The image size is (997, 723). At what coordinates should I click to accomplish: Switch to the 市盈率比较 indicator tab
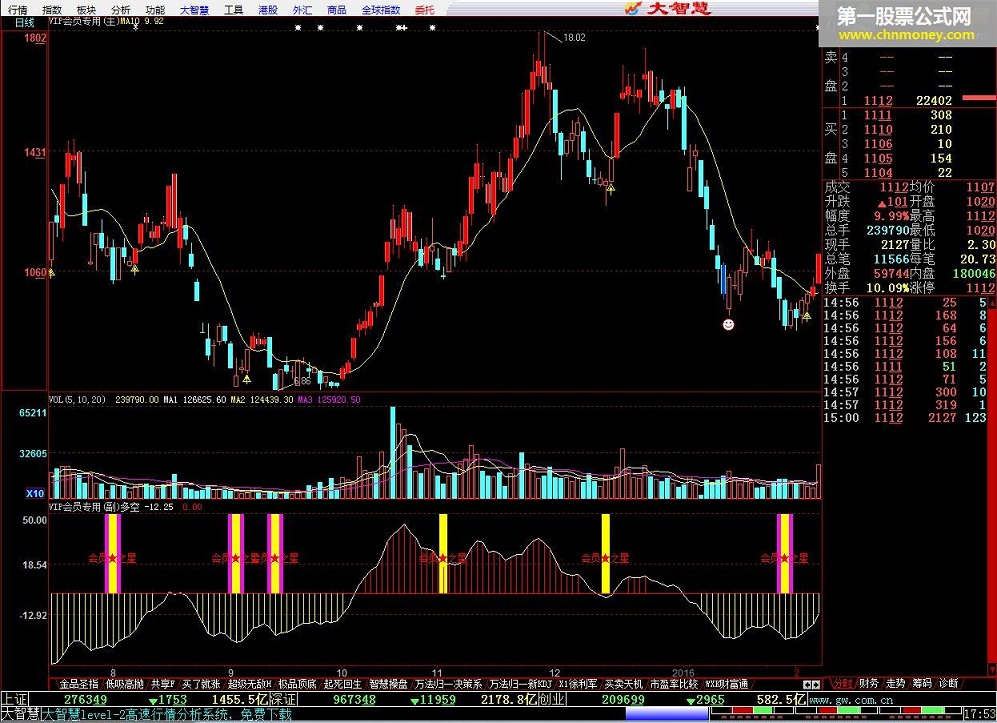coord(674,684)
